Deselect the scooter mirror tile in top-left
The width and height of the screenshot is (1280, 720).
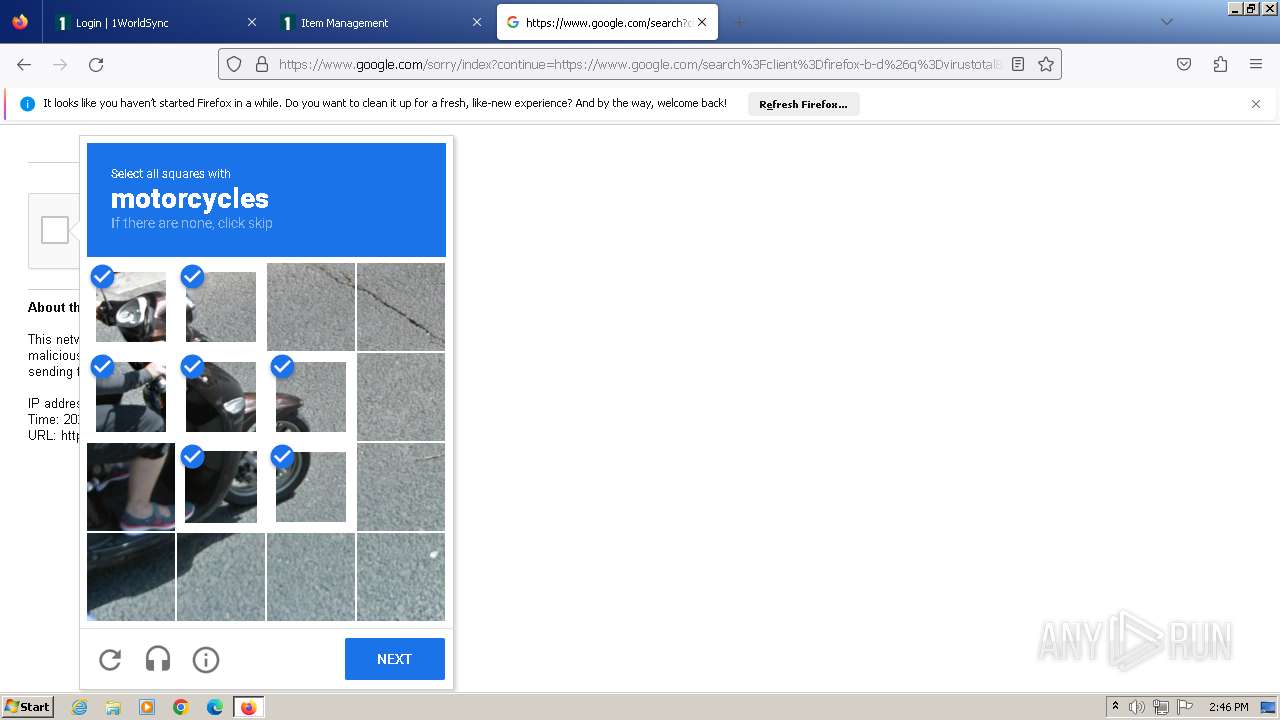click(131, 307)
